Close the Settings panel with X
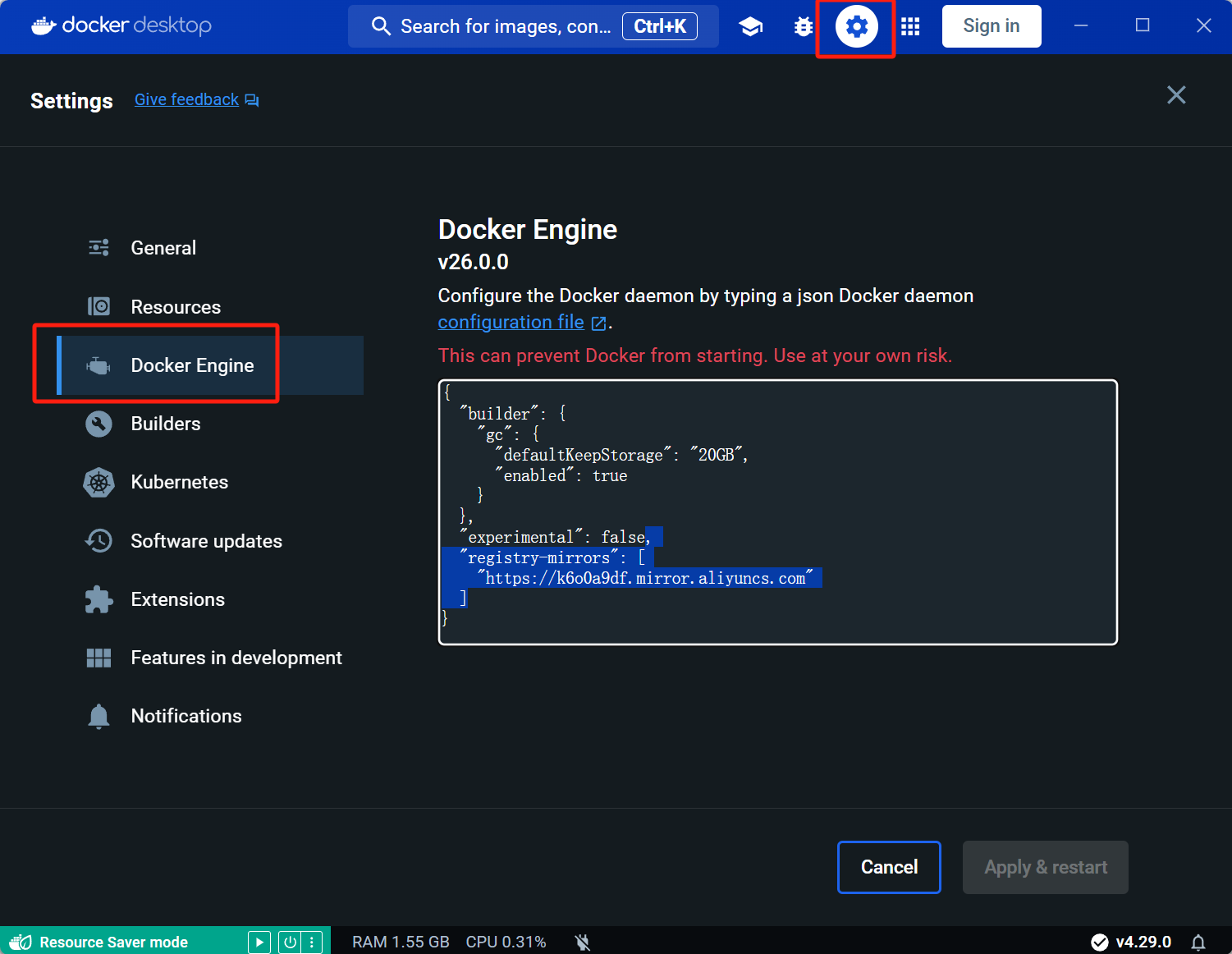This screenshot has width=1232, height=954. point(1176,95)
